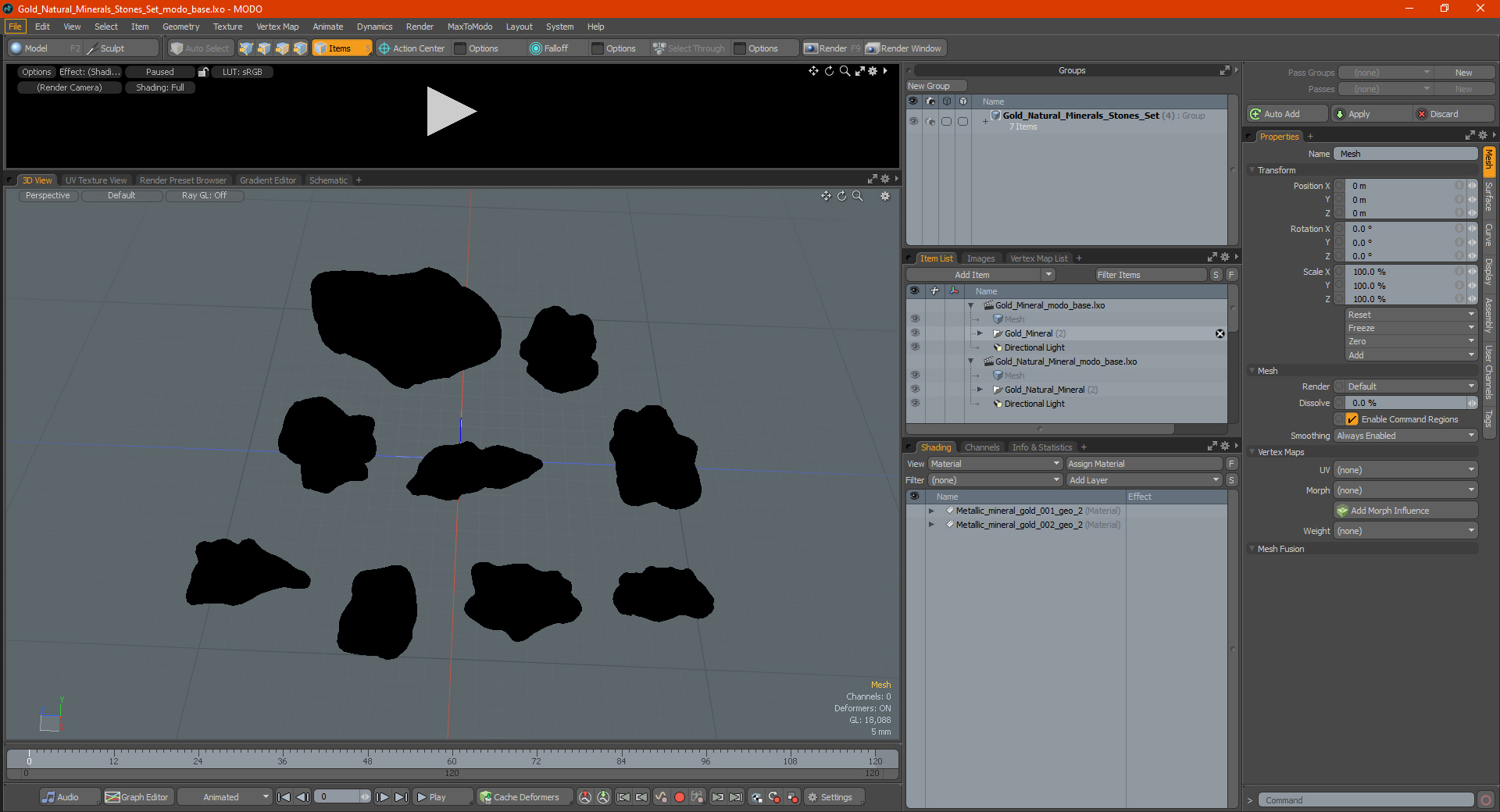This screenshot has height=812, width=1500.
Task: Open Action Center tool
Action: 412,48
